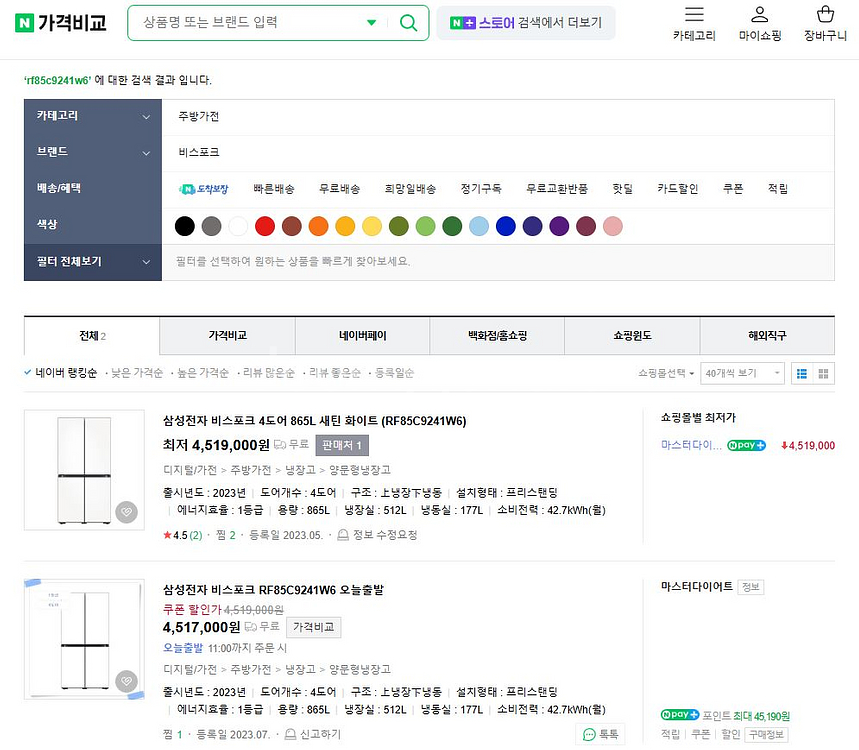Image resolution: width=859 pixels, height=750 pixels.
Task: Switch to the 전체 tab
Action: pyautogui.click(x=92, y=336)
